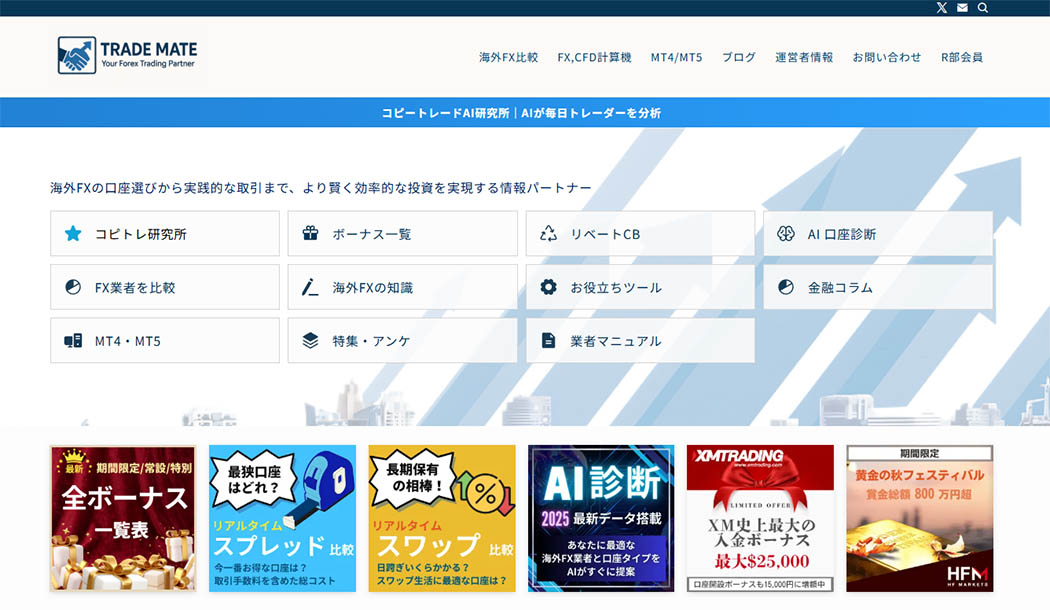Open the FX,CFD計算機 menu item
The height and width of the screenshot is (610, 1050).
pos(594,57)
